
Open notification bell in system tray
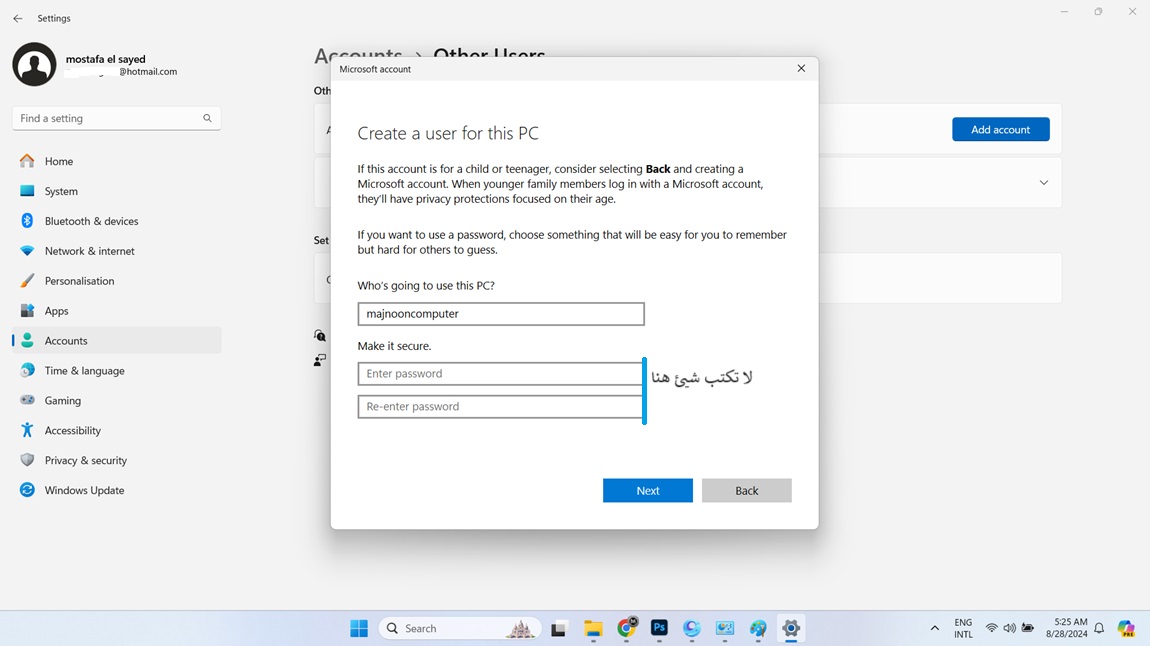(1099, 628)
